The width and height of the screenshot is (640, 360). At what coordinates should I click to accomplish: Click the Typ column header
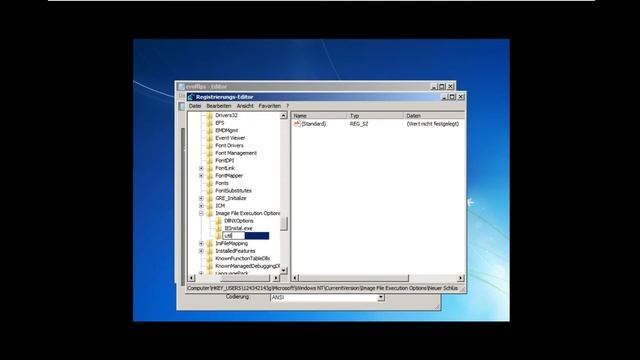click(375, 116)
